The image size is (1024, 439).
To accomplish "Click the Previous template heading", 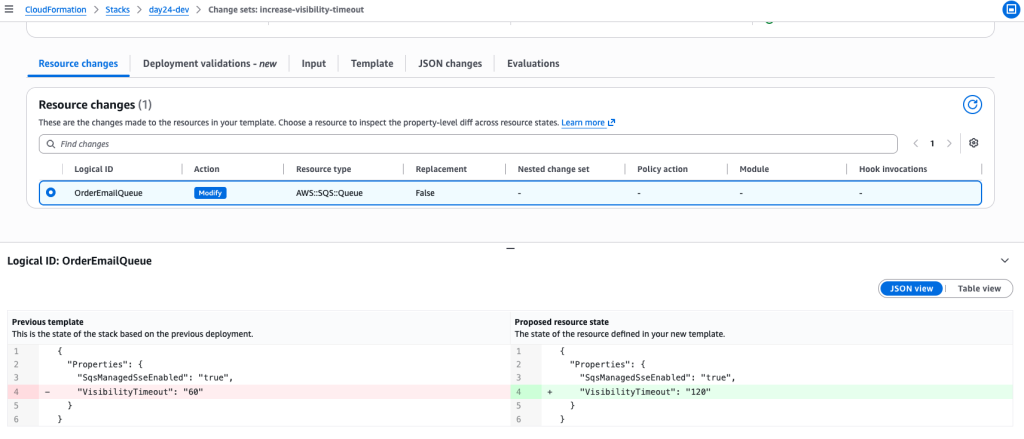I will coord(48,322).
